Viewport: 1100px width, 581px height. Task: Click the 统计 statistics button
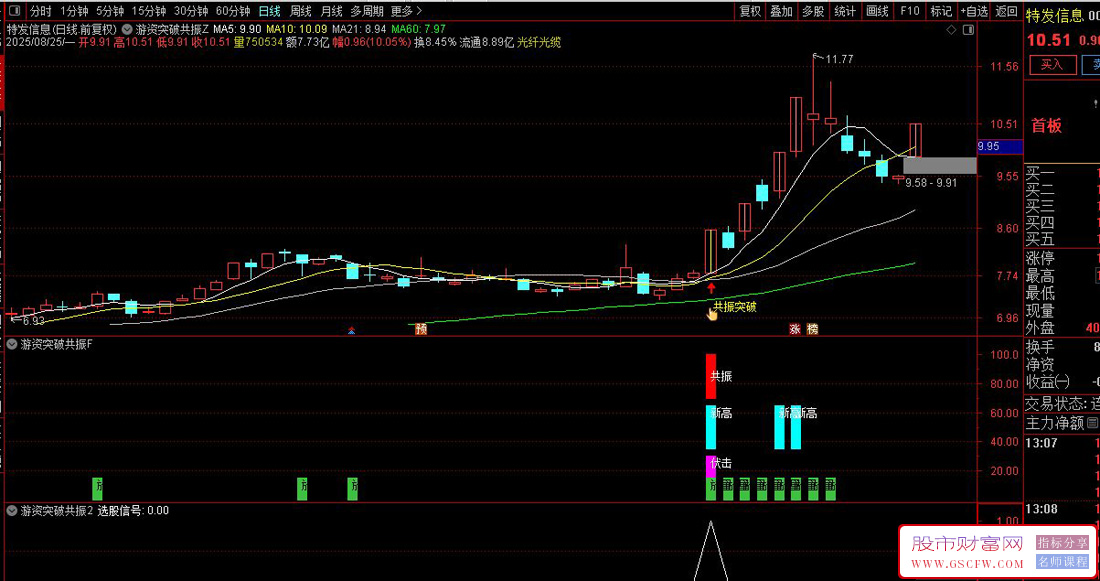tap(845, 11)
